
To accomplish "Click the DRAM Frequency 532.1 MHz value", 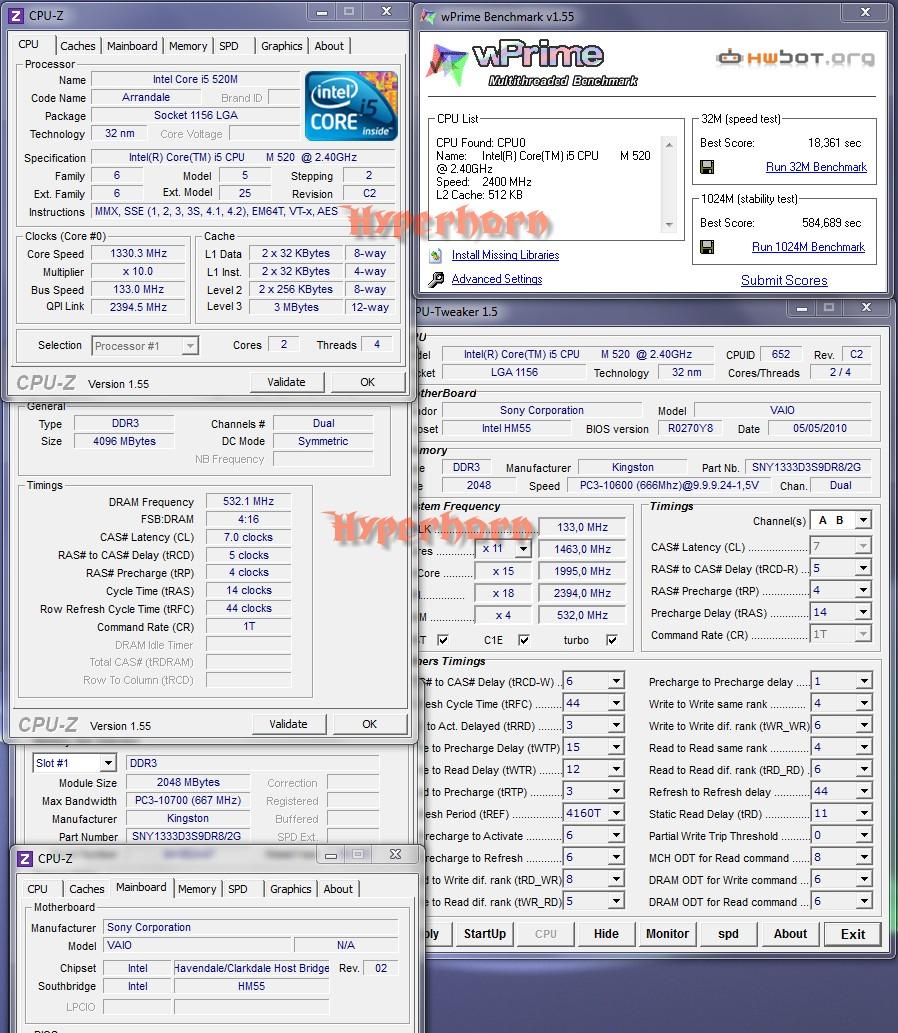I will coord(248,501).
